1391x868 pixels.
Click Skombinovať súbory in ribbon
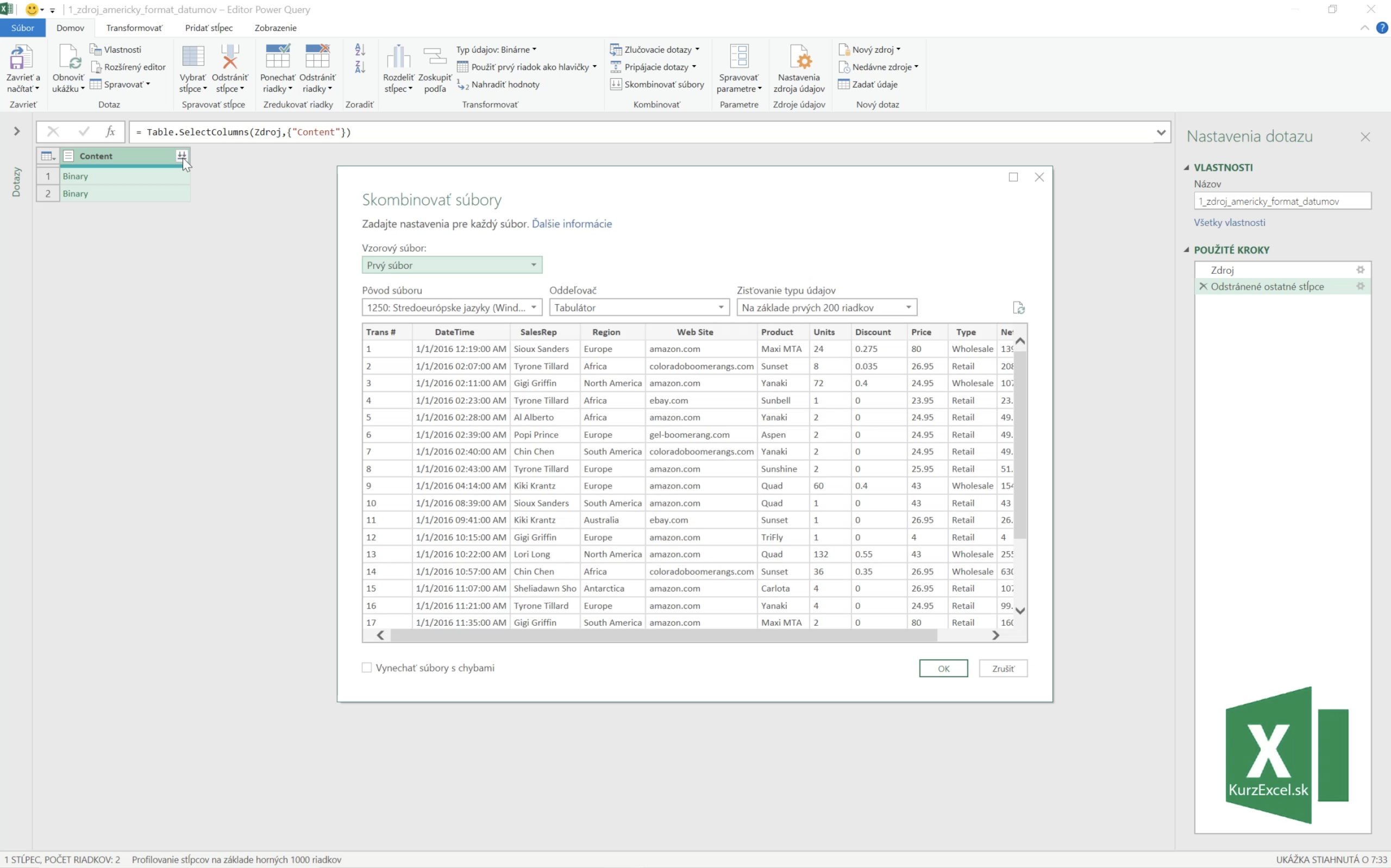pyautogui.click(x=657, y=84)
